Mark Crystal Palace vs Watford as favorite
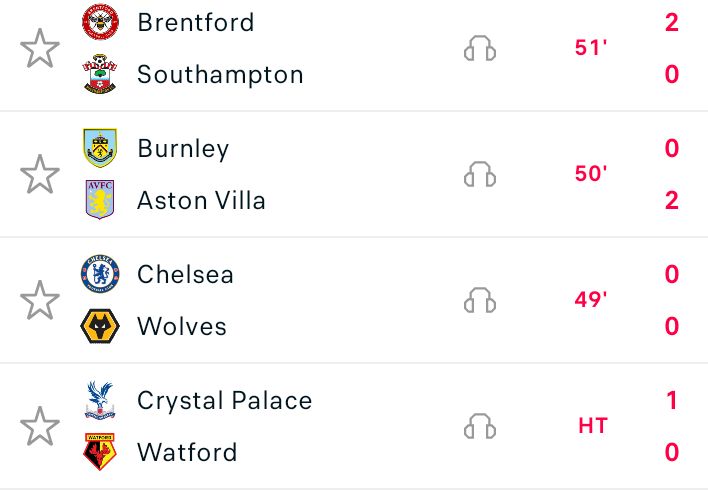Image resolution: width=708 pixels, height=492 pixels. [40, 426]
